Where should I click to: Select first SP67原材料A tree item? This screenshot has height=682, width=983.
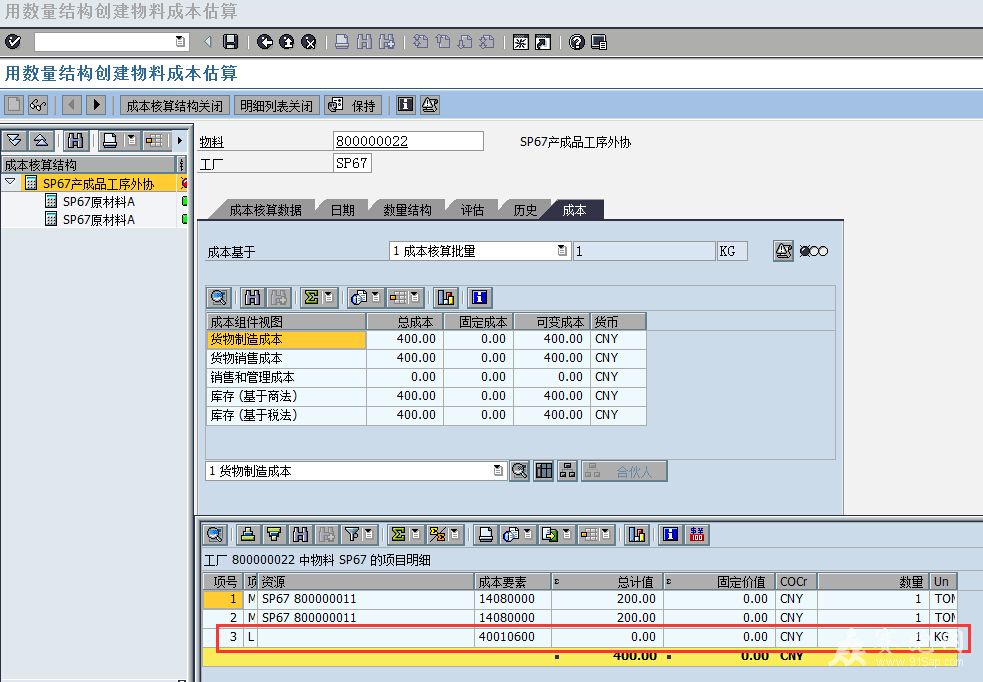pyautogui.click(x=98, y=202)
